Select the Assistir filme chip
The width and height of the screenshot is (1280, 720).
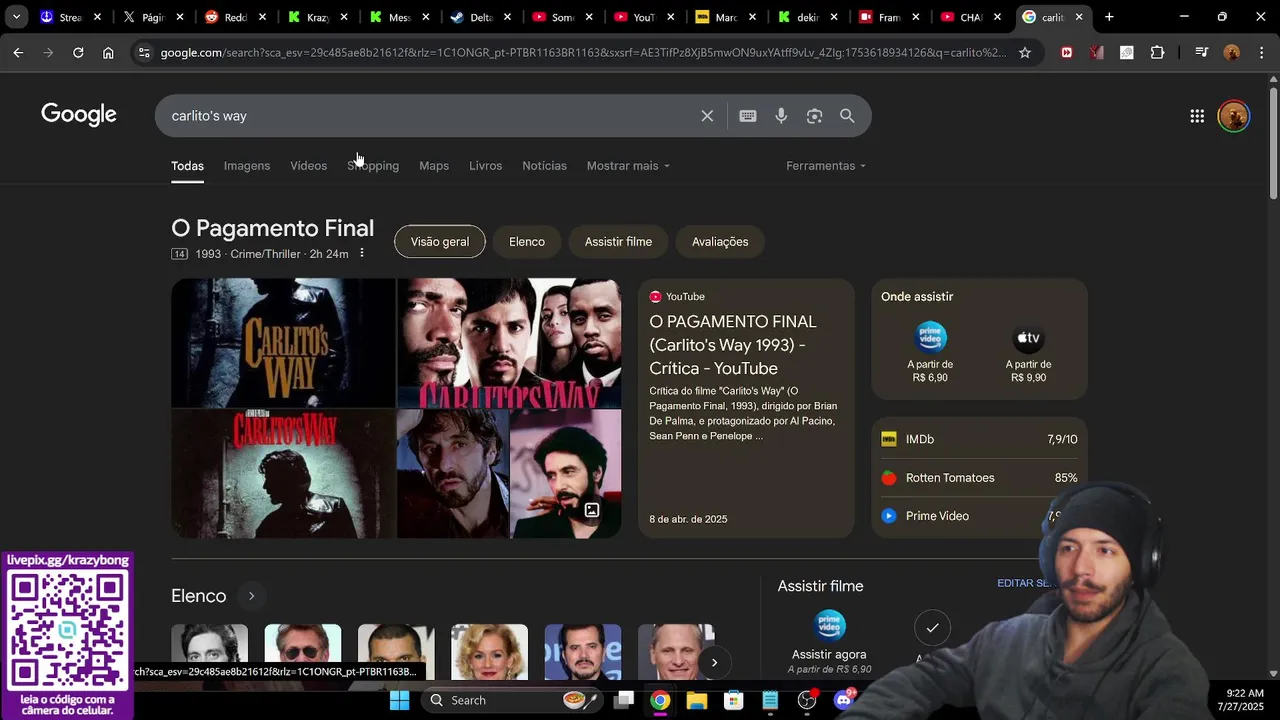tap(618, 242)
